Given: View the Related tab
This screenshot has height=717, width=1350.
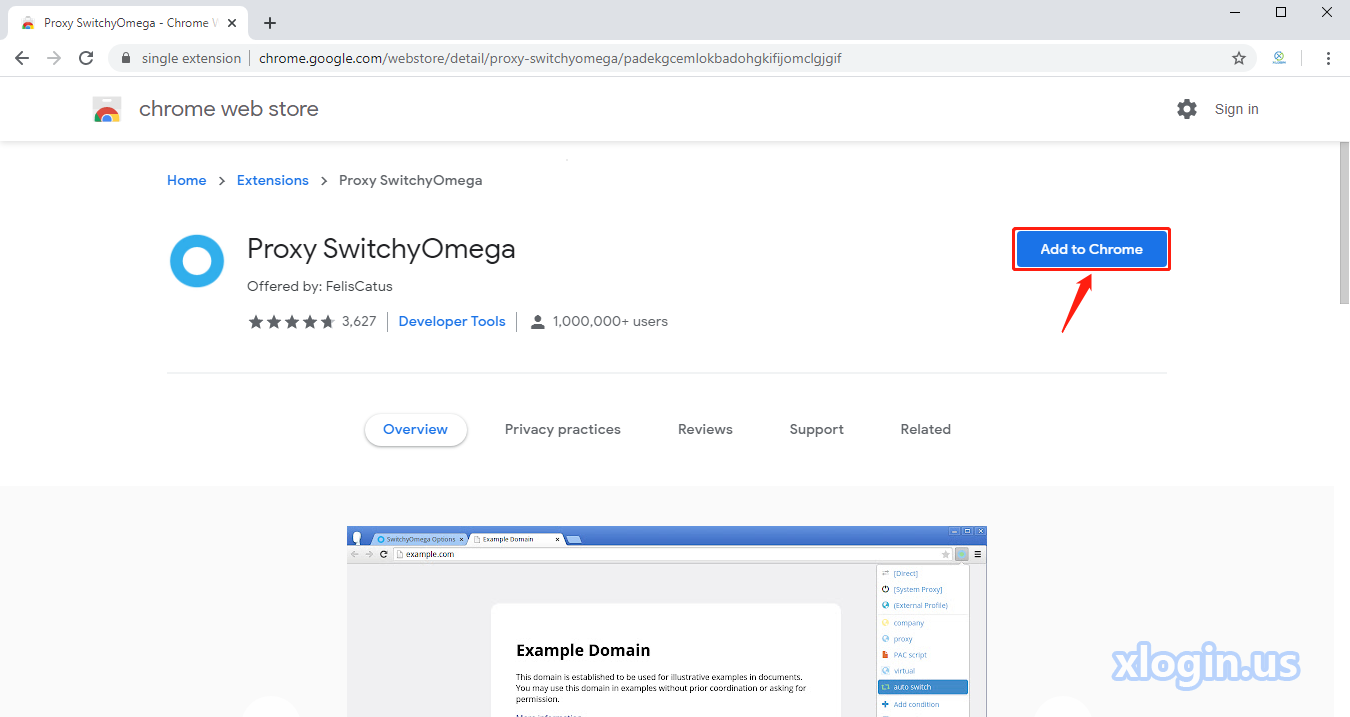Looking at the screenshot, I should click(x=926, y=429).
